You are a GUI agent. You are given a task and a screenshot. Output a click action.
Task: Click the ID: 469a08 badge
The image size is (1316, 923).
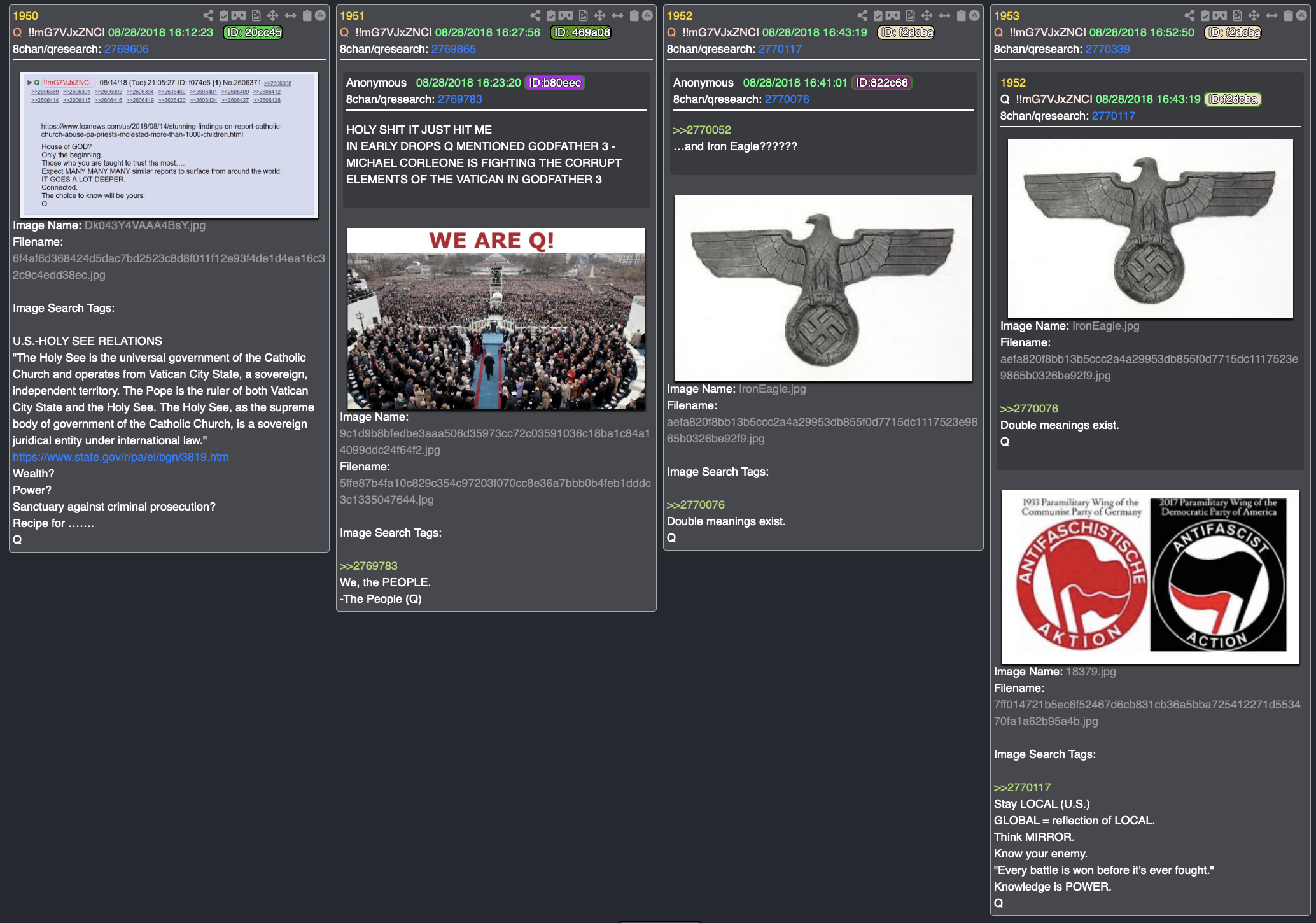580,32
